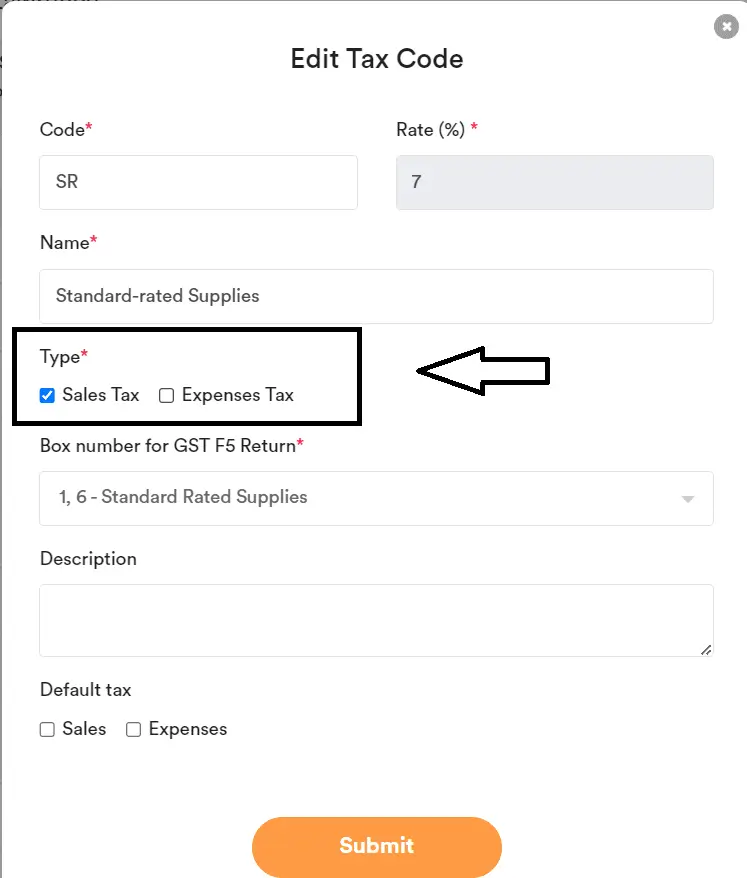The image size is (747, 878).
Task: Open the GST F5 Return box dropdown
Action: pos(376,497)
